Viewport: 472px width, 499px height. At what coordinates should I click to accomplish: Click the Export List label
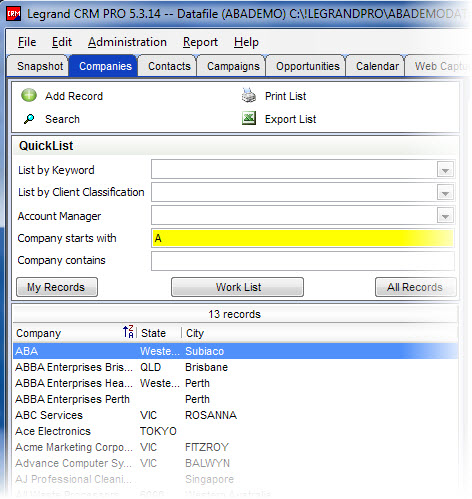(290, 119)
